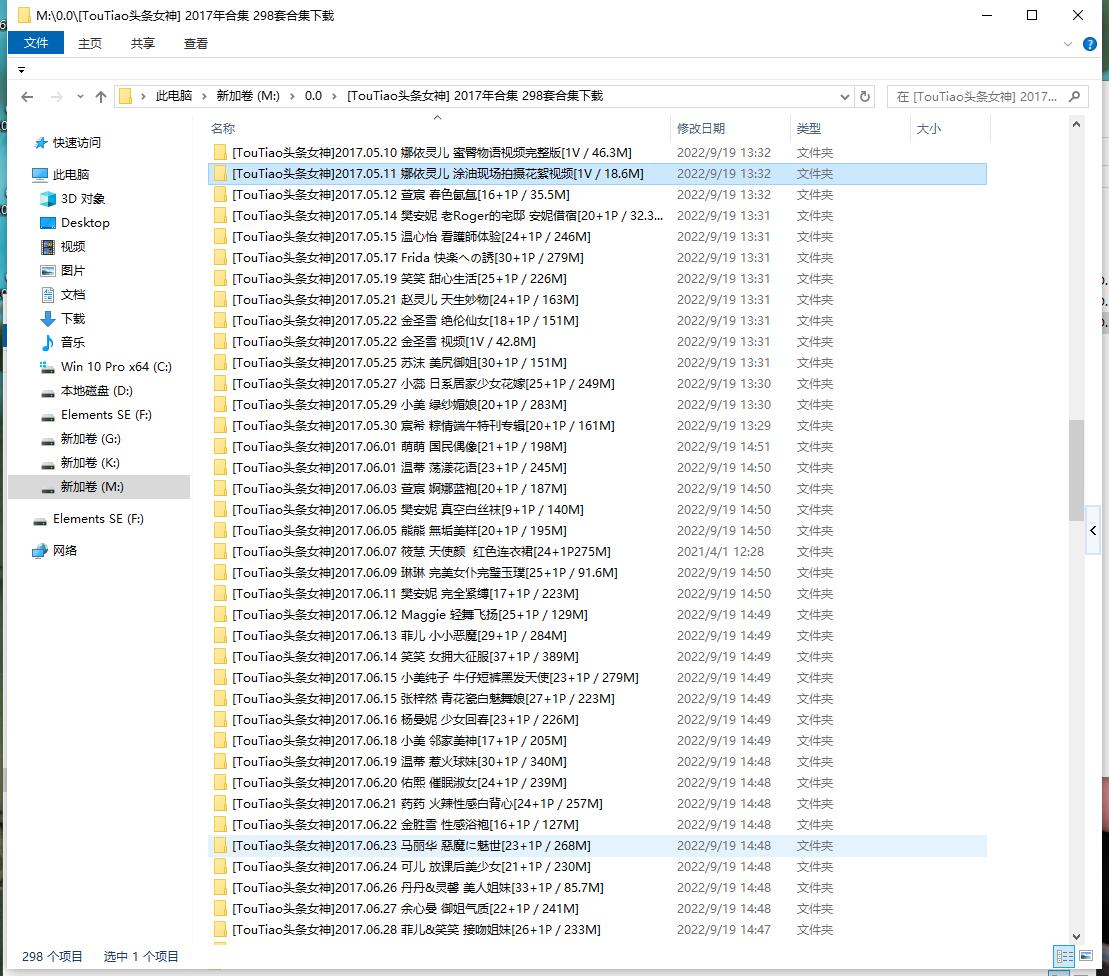Switch to details view in the status bar
Image resolution: width=1109 pixels, height=976 pixels.
click(1064, 956)
